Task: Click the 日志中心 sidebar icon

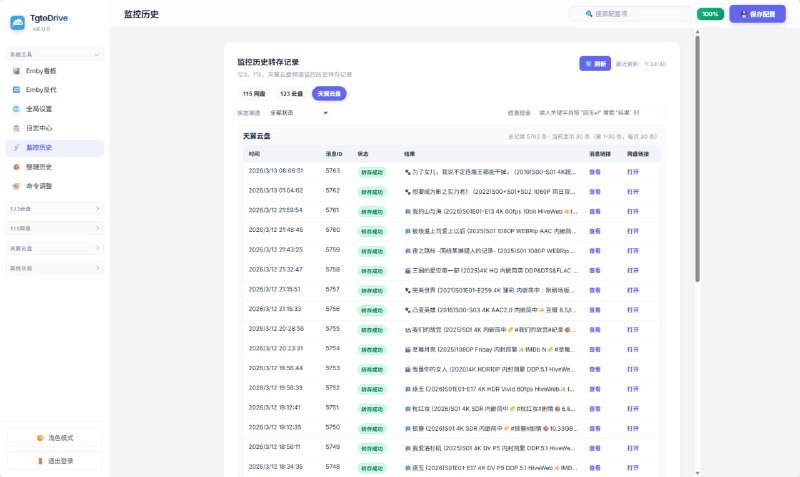Action: point(16,128)
